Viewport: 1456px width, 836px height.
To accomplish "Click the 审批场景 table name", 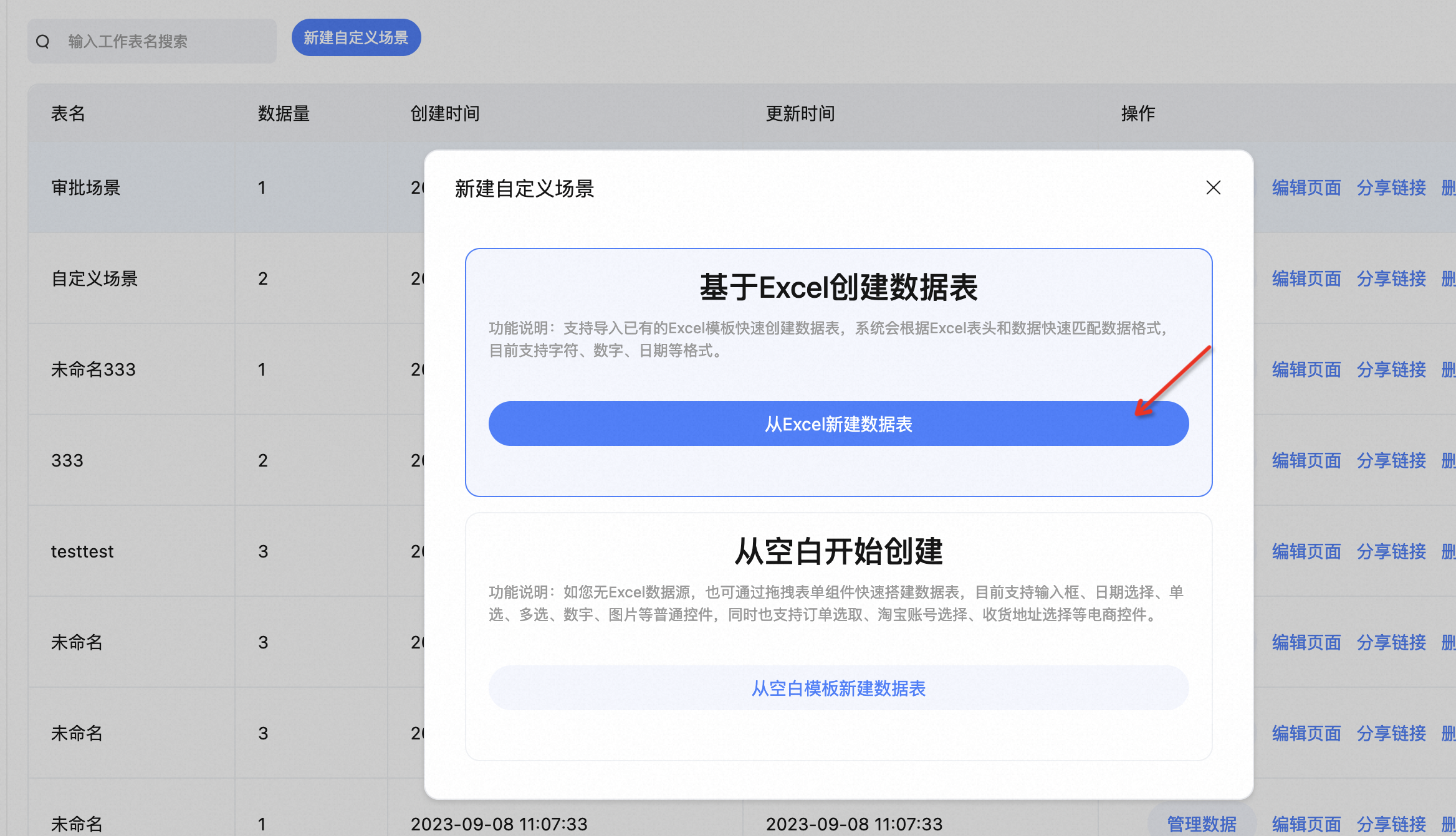I will tap(86, 188).
